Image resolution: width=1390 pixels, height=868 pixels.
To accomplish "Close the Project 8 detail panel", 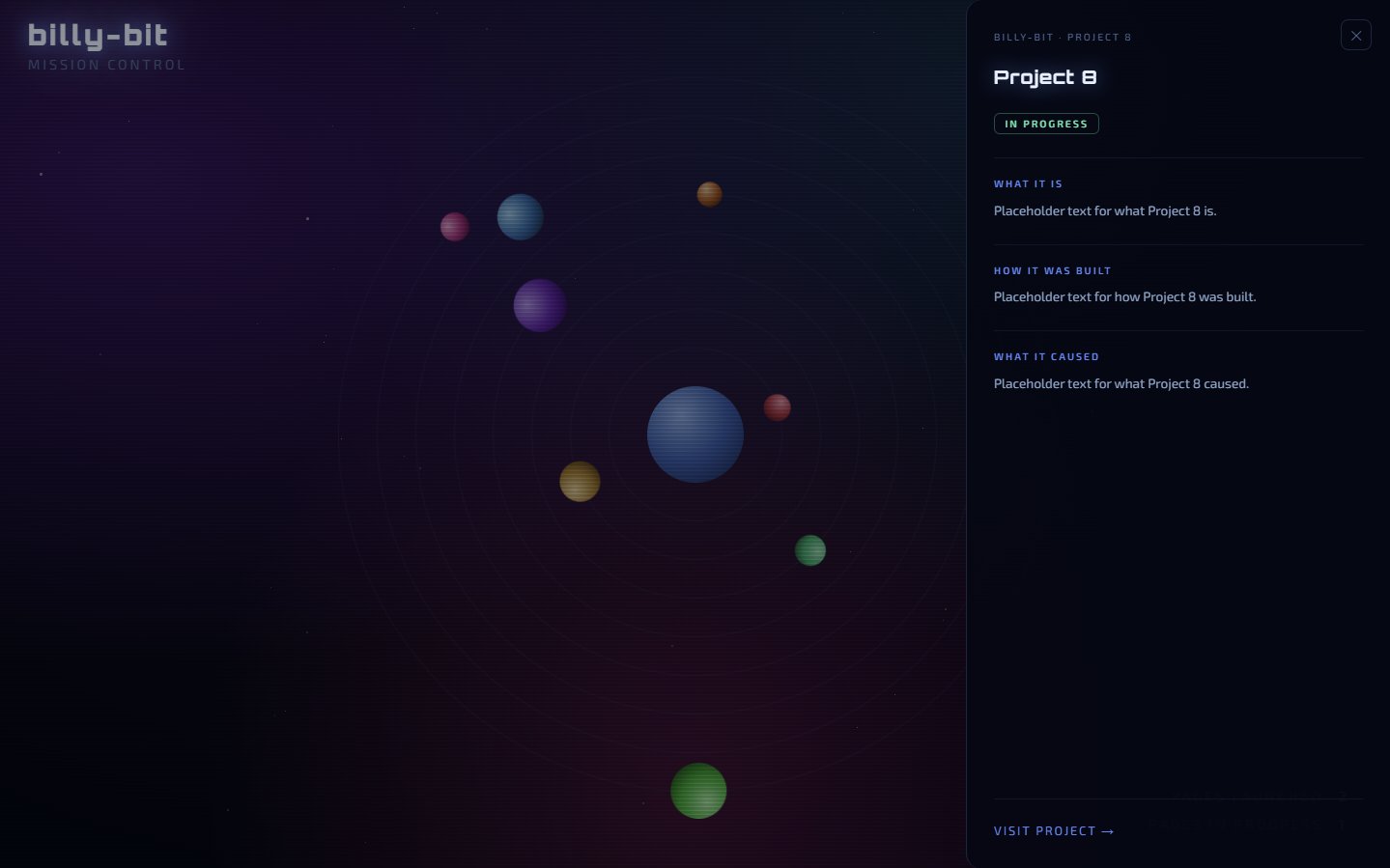I will click(1356, 36).
